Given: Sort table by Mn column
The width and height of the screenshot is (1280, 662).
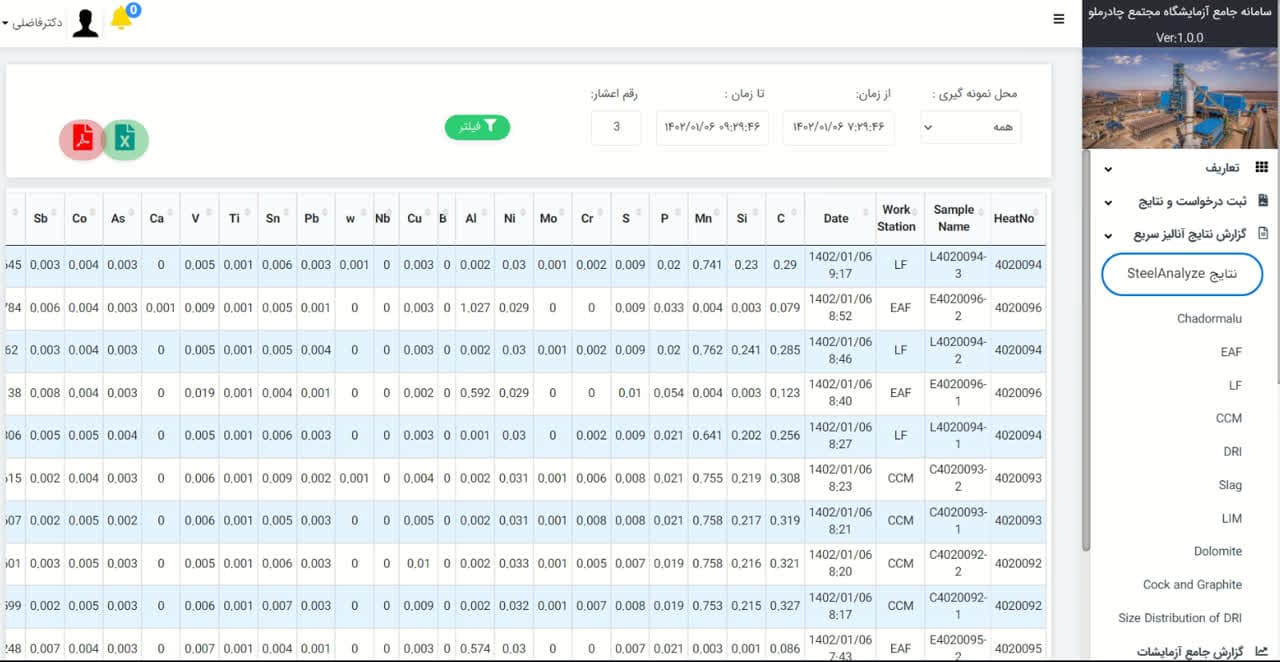Looking at the screenshot, I should pyautogui.click(x=707, y=218).
